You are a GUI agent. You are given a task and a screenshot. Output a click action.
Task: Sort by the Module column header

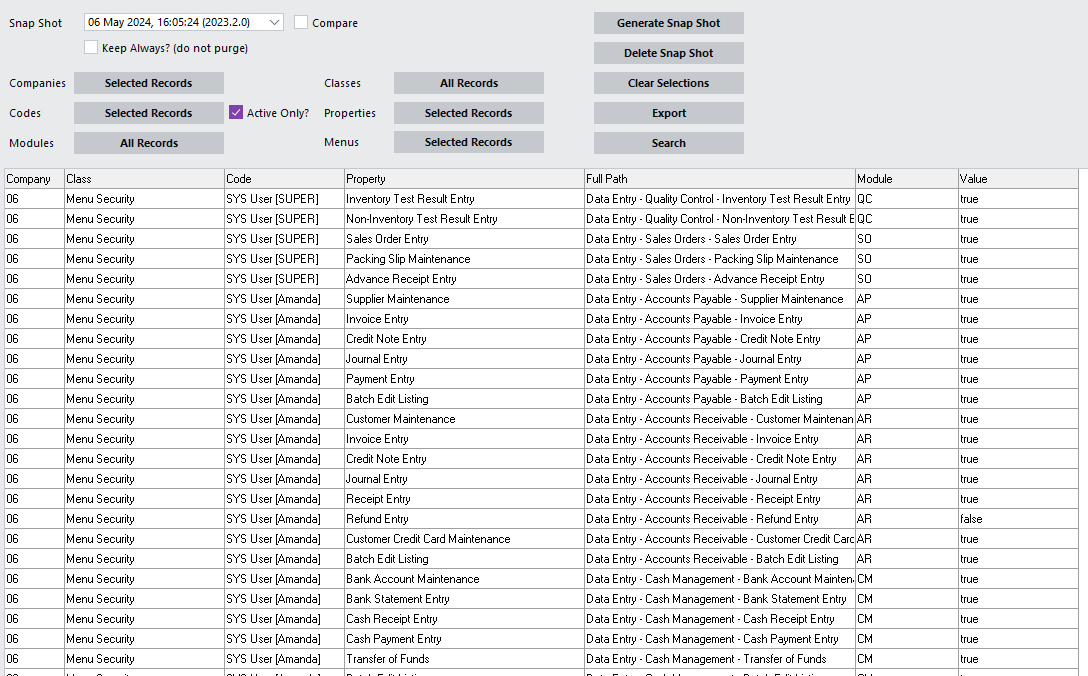(x=906, y=178)
